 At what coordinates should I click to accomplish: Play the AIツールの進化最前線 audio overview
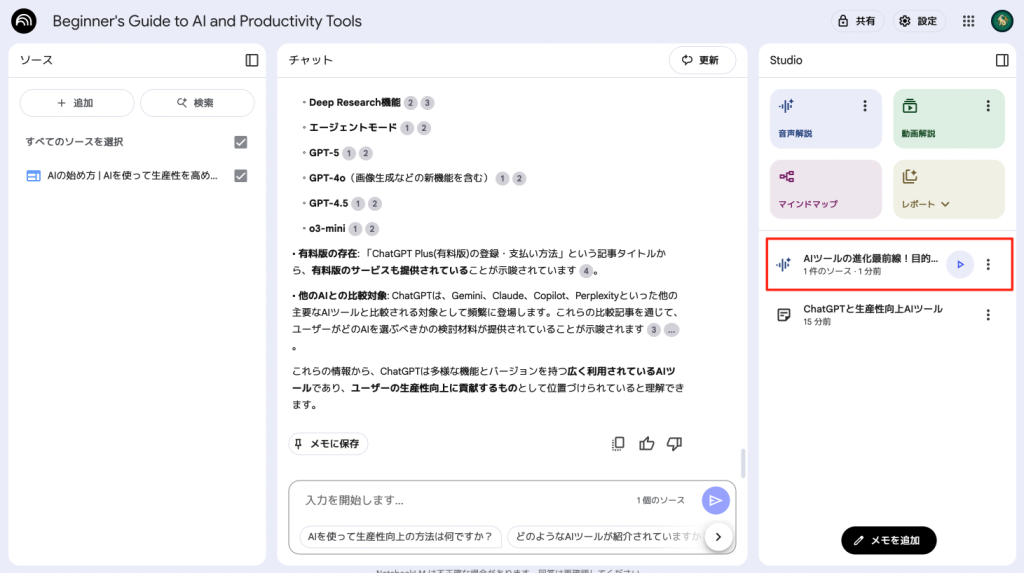point(959,264)
